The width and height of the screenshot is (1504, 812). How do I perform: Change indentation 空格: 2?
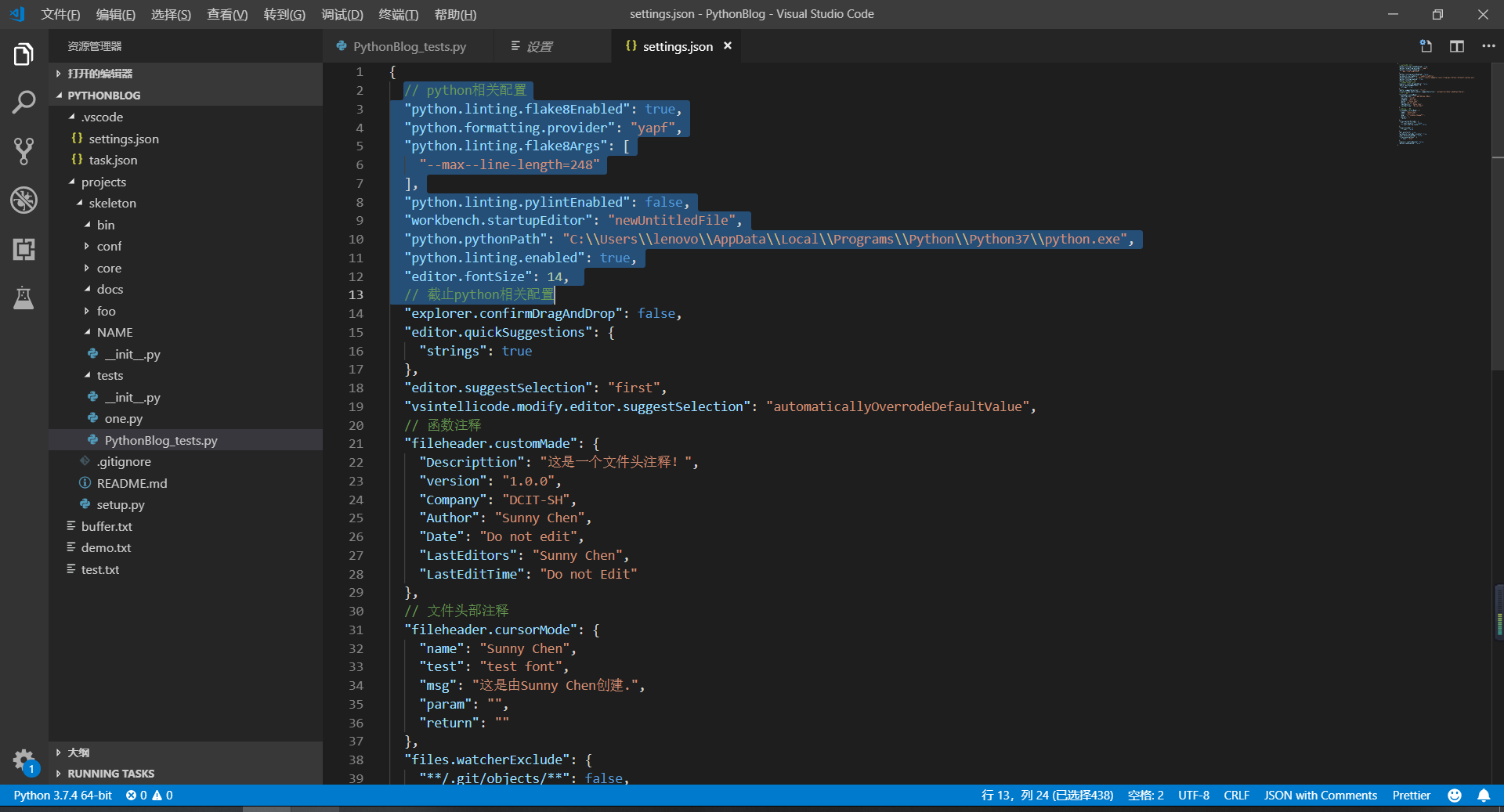click(1145, 796)
